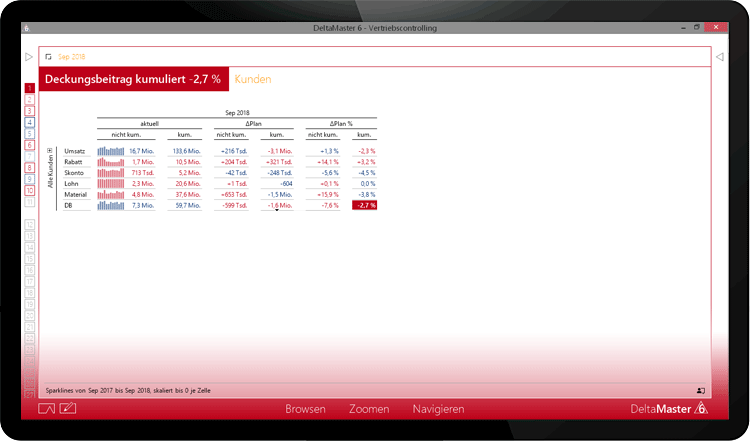
Task: Click the ΔPlan column group header
Action: 254,124
